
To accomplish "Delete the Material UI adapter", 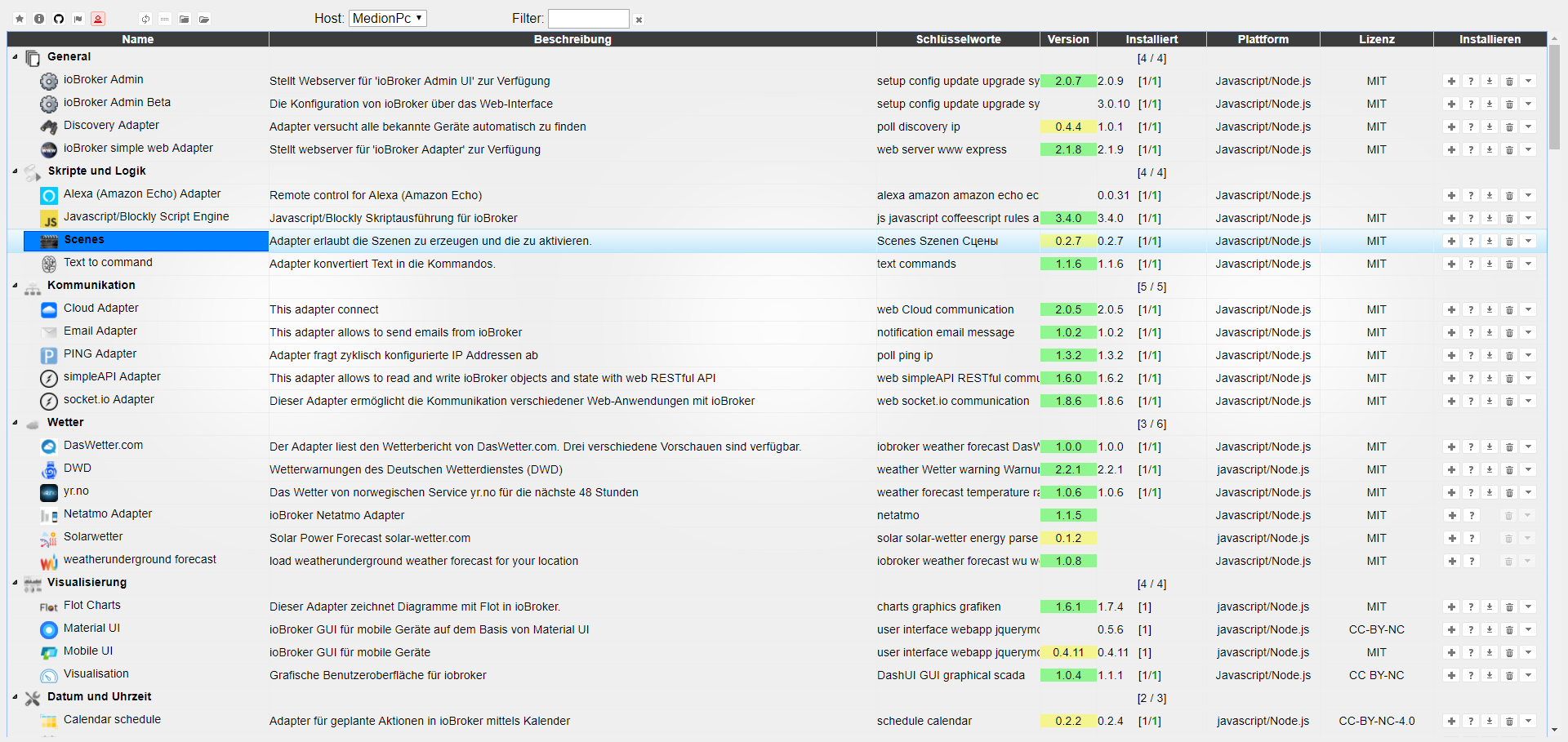I will coord(1509,630).
